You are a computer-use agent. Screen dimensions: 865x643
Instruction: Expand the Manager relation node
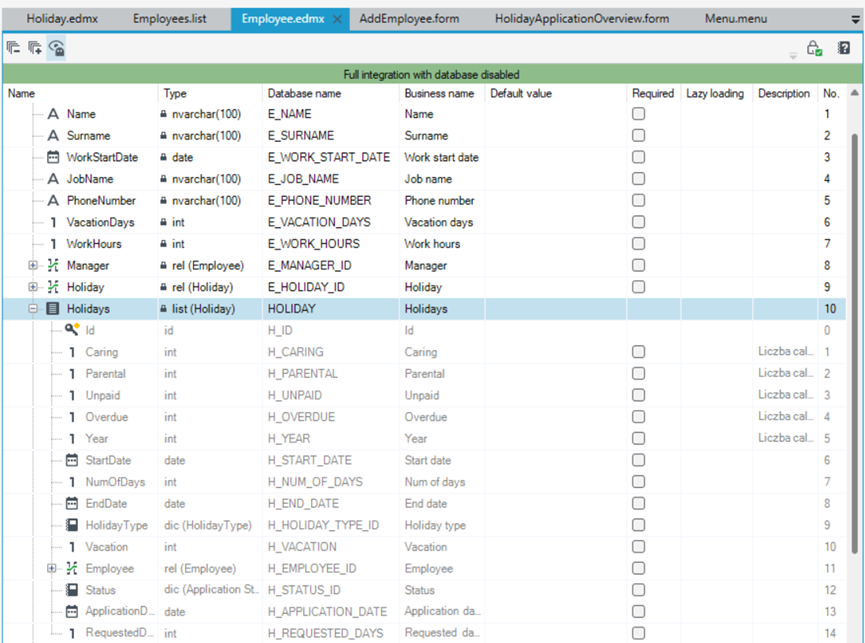coord(33,265)
